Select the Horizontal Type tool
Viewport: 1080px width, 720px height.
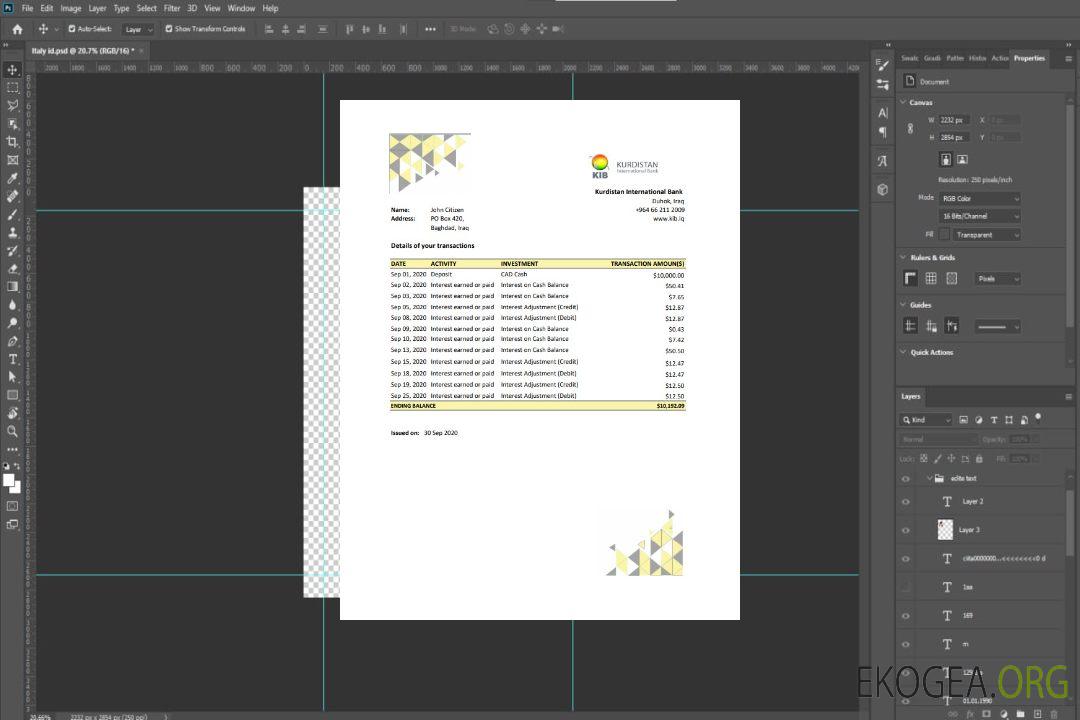(13, 359)
